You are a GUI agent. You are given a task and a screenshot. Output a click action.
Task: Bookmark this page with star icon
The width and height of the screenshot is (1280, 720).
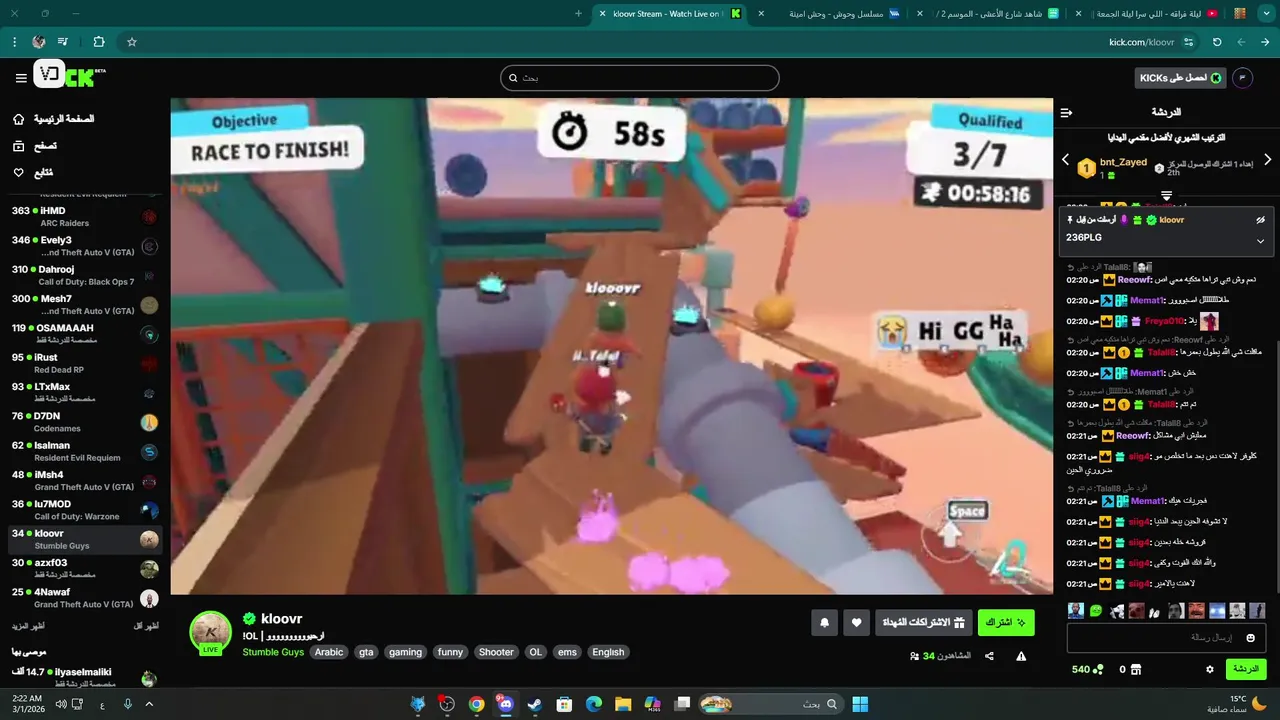[x=131, y=42]
